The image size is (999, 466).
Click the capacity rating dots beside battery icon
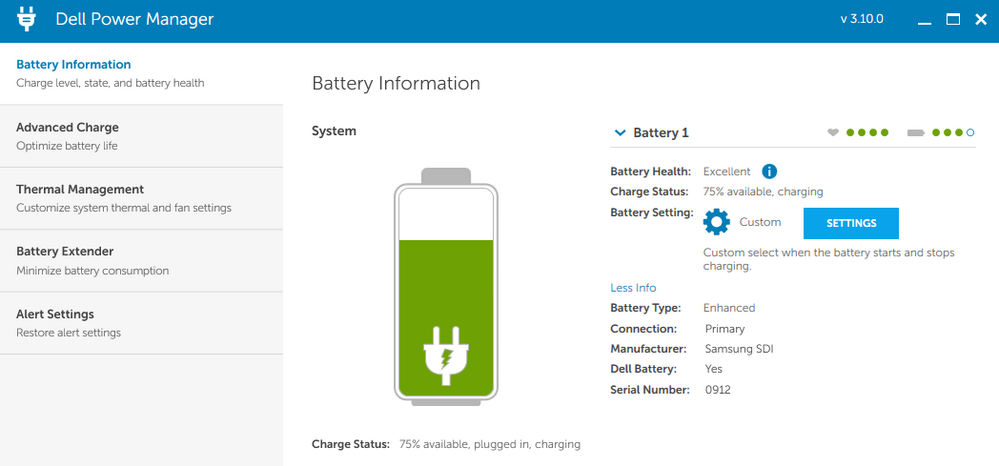953,133
